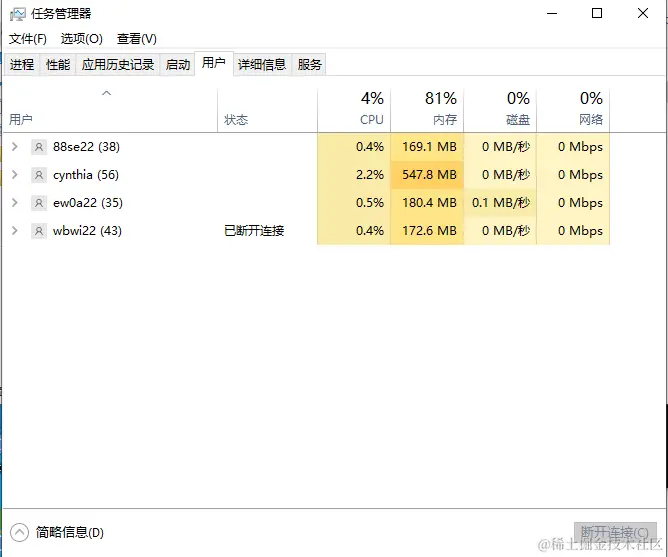Switch to the 详细信息 tab
Screen dimensions: 668x557
point(262,65)
